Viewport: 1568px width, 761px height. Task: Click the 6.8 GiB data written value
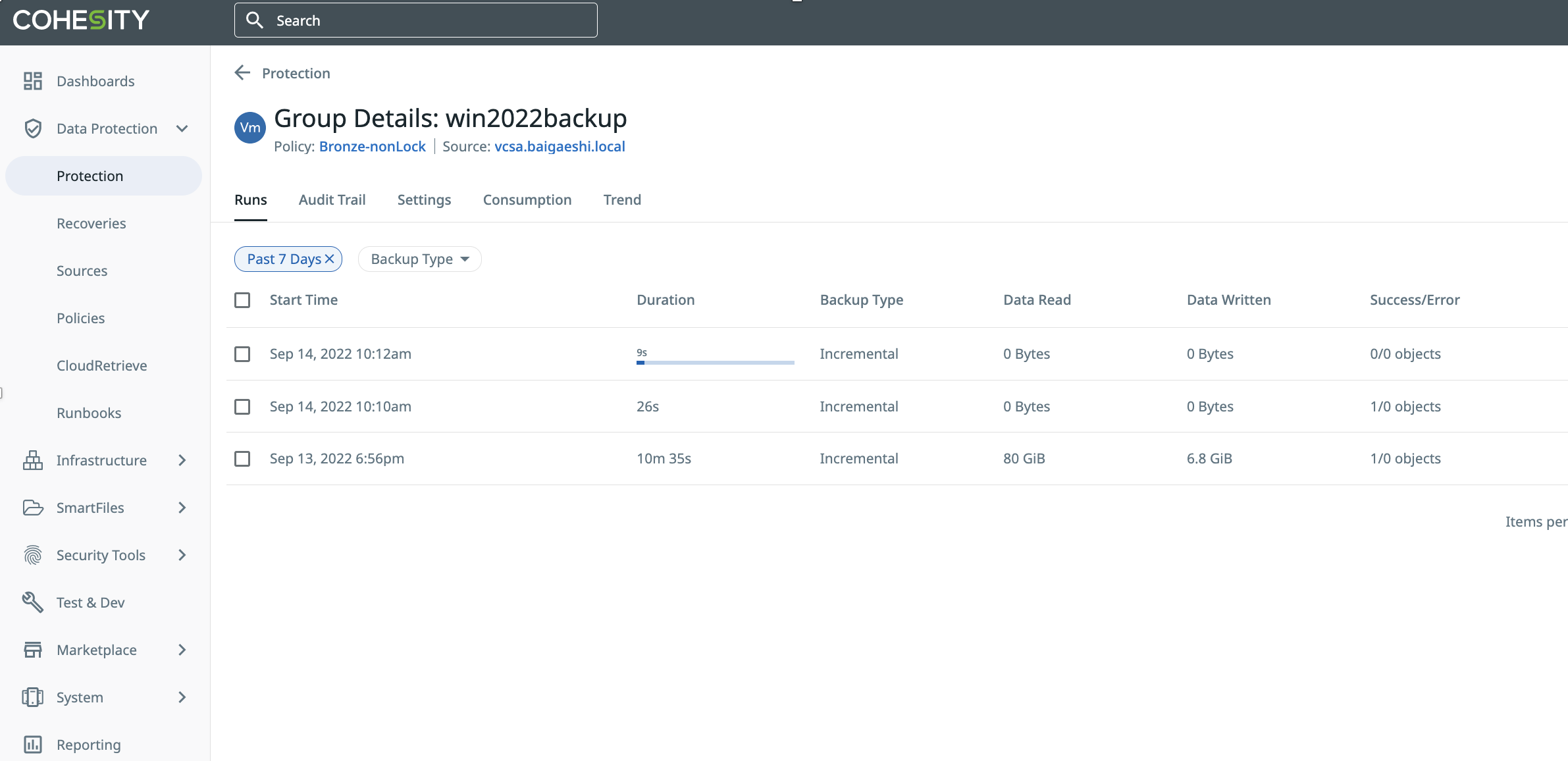1210,458
